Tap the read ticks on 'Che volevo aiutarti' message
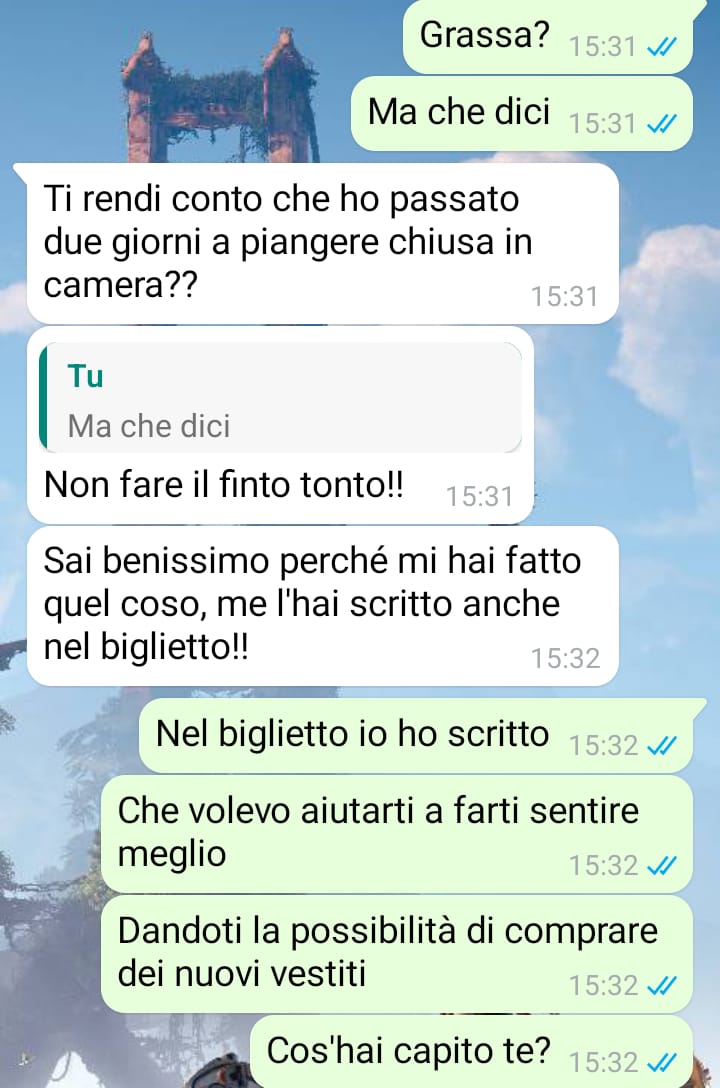The image size is (720, 1088). (661, 866)
